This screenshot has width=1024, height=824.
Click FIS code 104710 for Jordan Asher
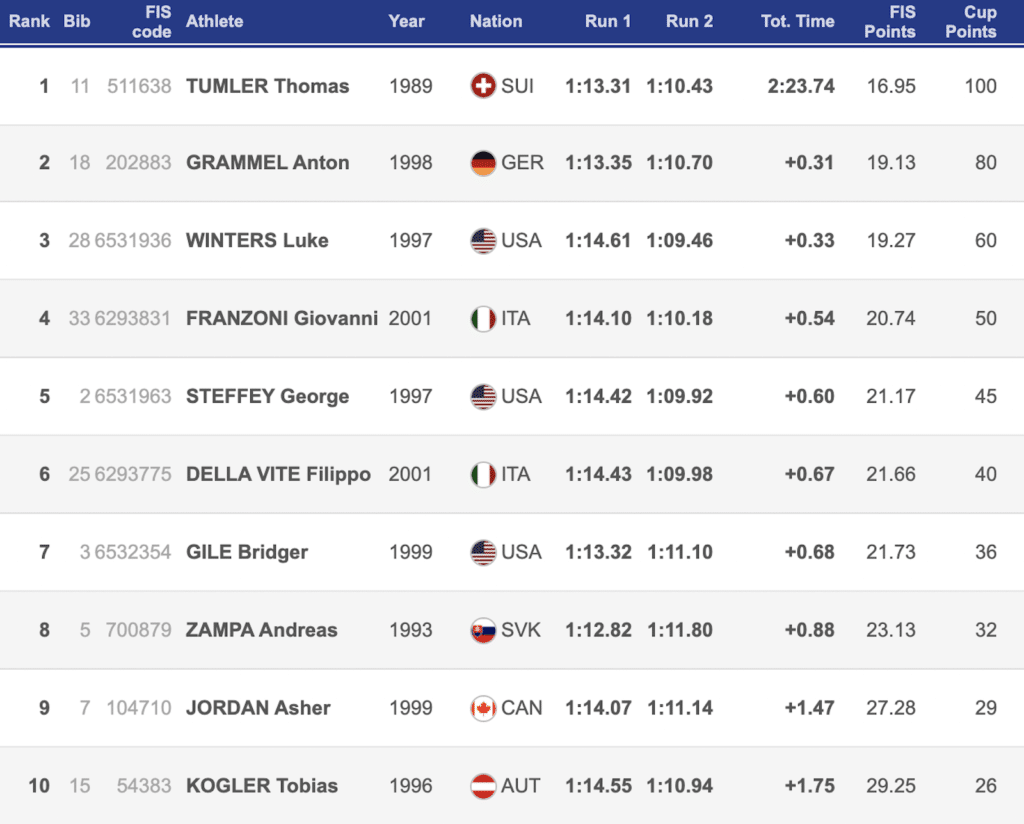pyautogui.click(x=139, y=708)
